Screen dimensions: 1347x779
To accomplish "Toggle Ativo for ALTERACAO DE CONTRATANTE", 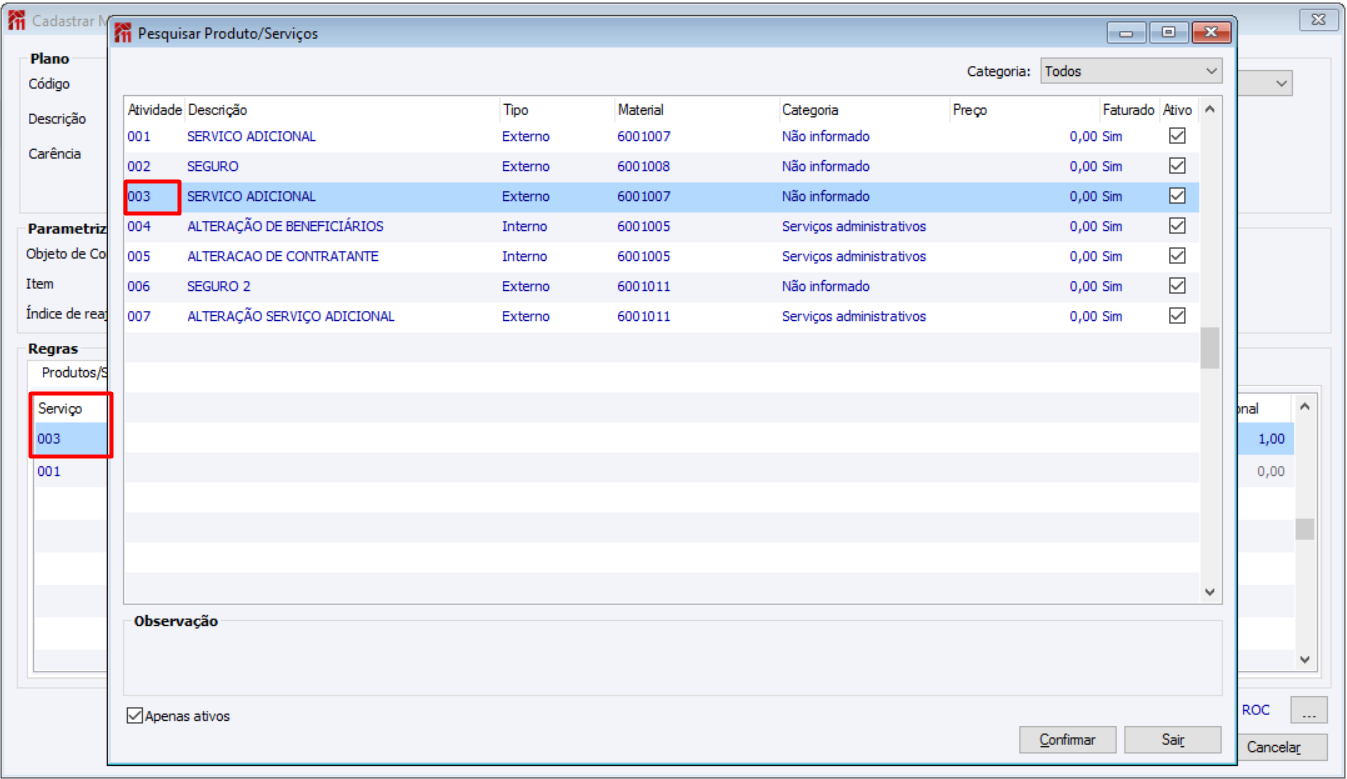I will point(1177,256).
